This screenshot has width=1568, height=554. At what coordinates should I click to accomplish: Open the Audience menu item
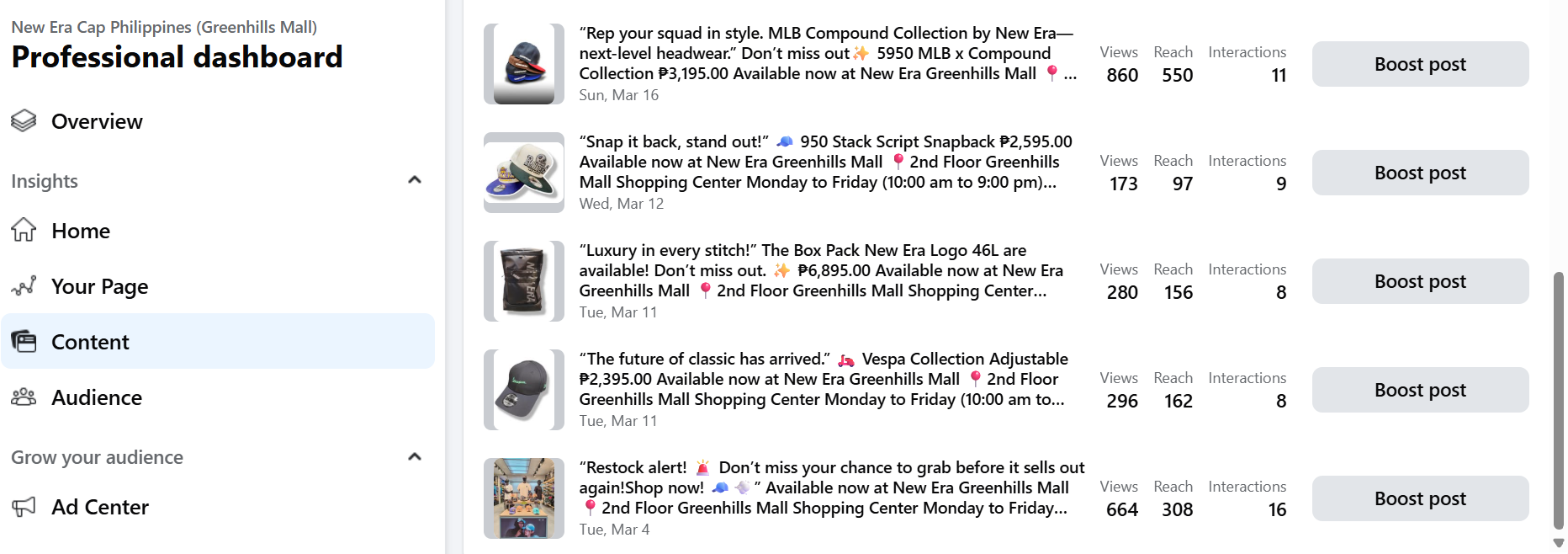click(96, 397)
